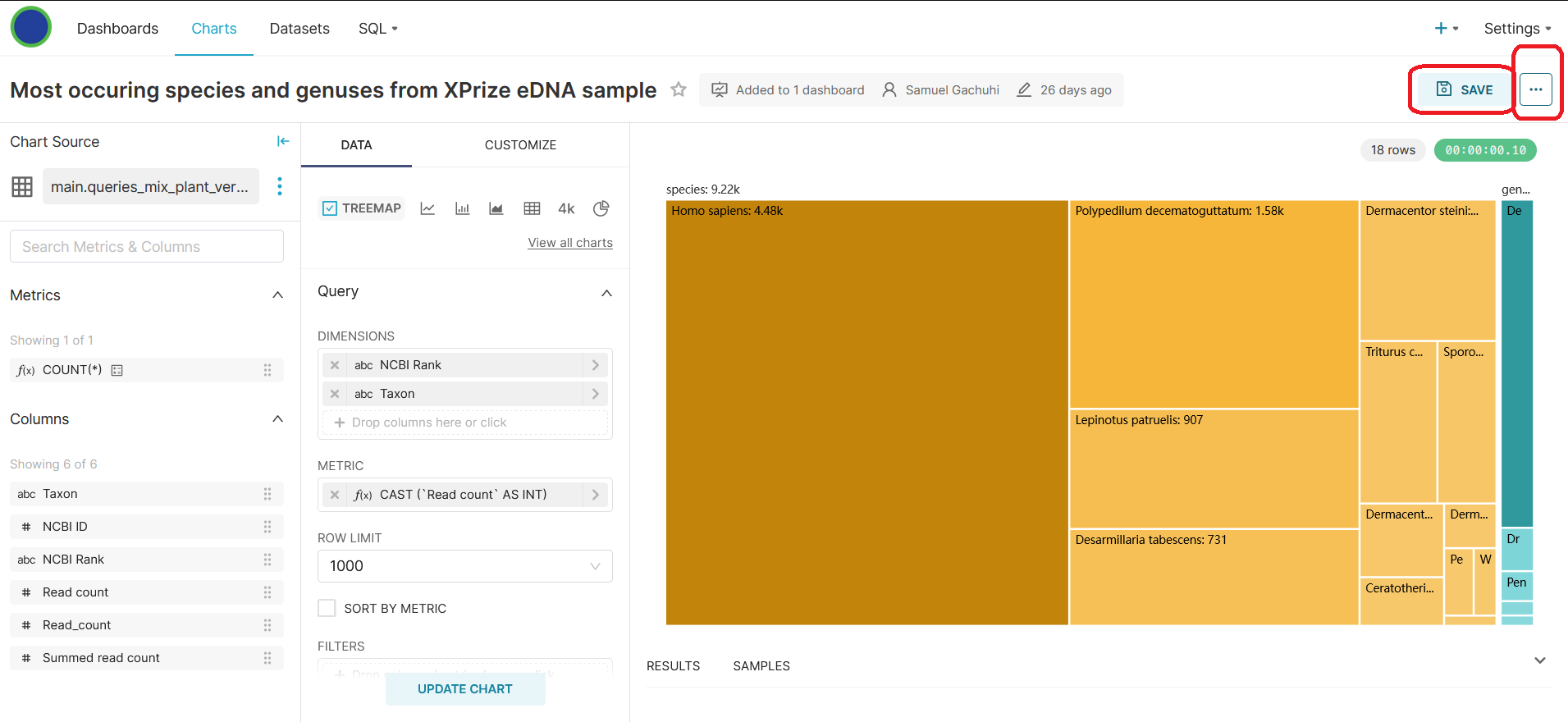Image resolution: width=1568 pixels, height=722 pixels.
Task: Collapse the Metrics section
Action: [x=277, y=295]
